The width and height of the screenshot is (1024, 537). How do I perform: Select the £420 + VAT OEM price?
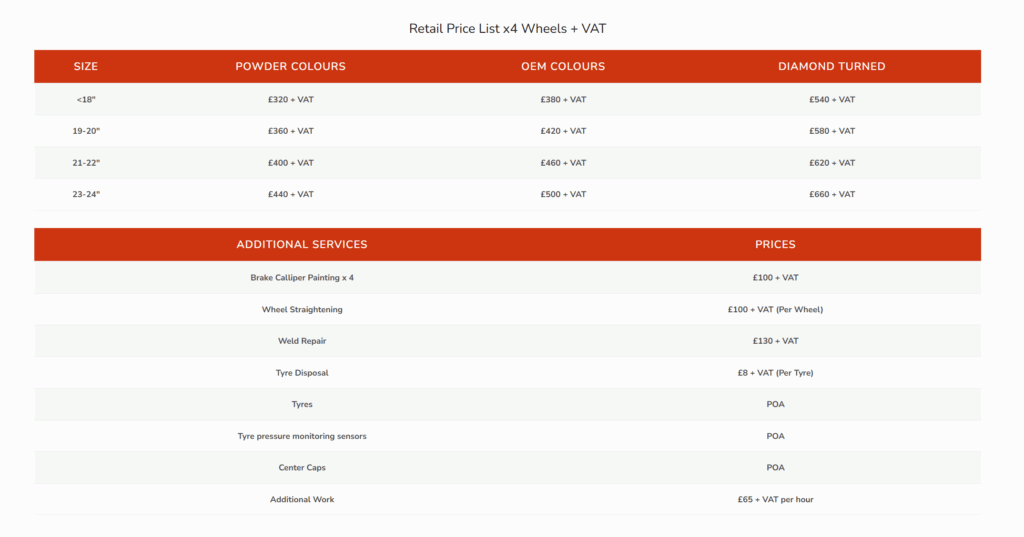point(563,131)
